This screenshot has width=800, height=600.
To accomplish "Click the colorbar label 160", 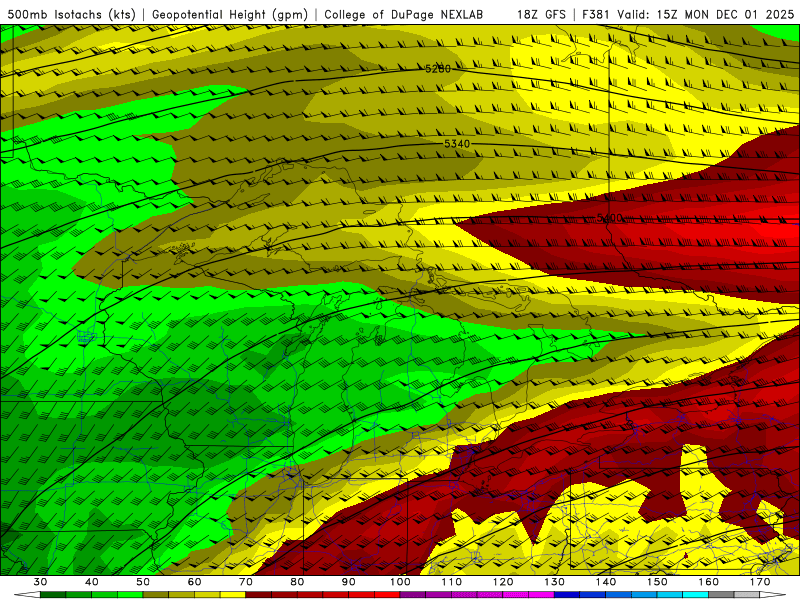I will pyautogui.click(x=709, y=582).
